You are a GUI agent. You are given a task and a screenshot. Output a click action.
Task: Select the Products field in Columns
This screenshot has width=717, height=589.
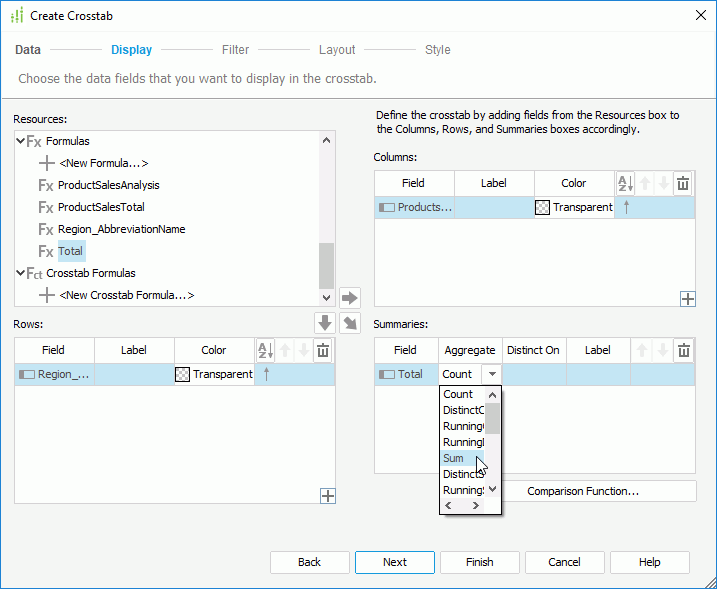pos(415,207)
